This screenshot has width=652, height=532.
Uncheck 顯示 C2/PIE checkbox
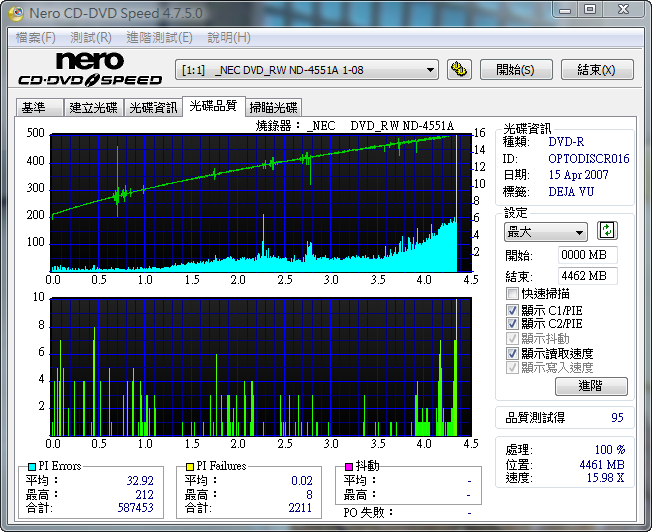coord(512,324)
